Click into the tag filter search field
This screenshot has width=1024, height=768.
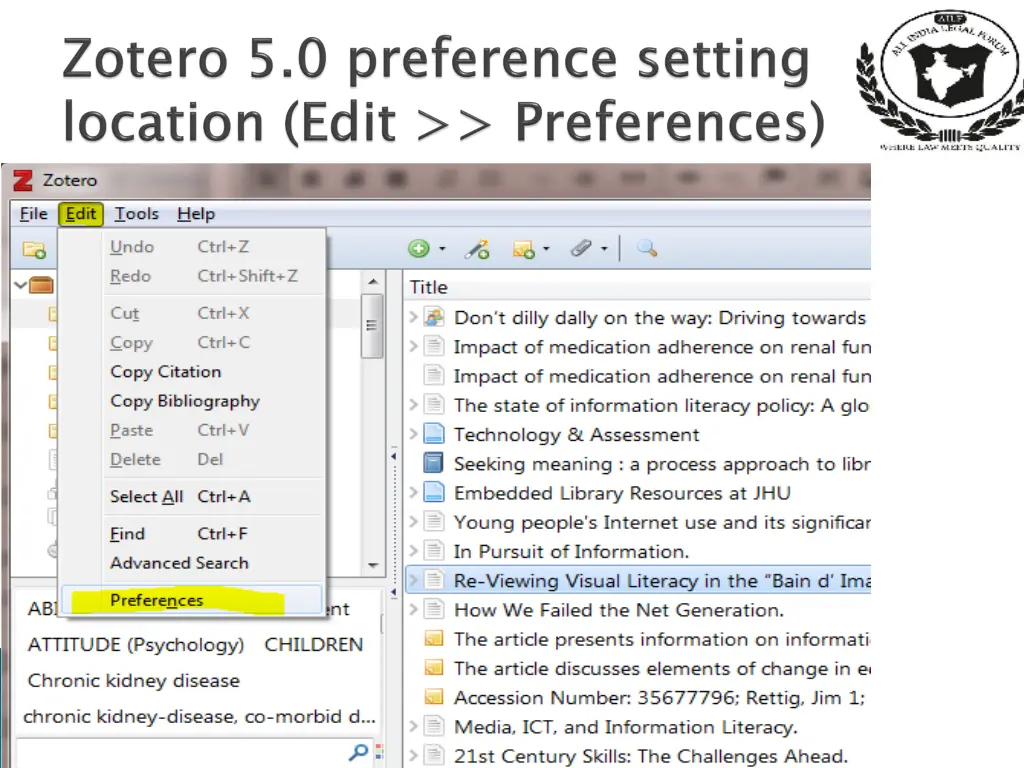click(183, 752)
